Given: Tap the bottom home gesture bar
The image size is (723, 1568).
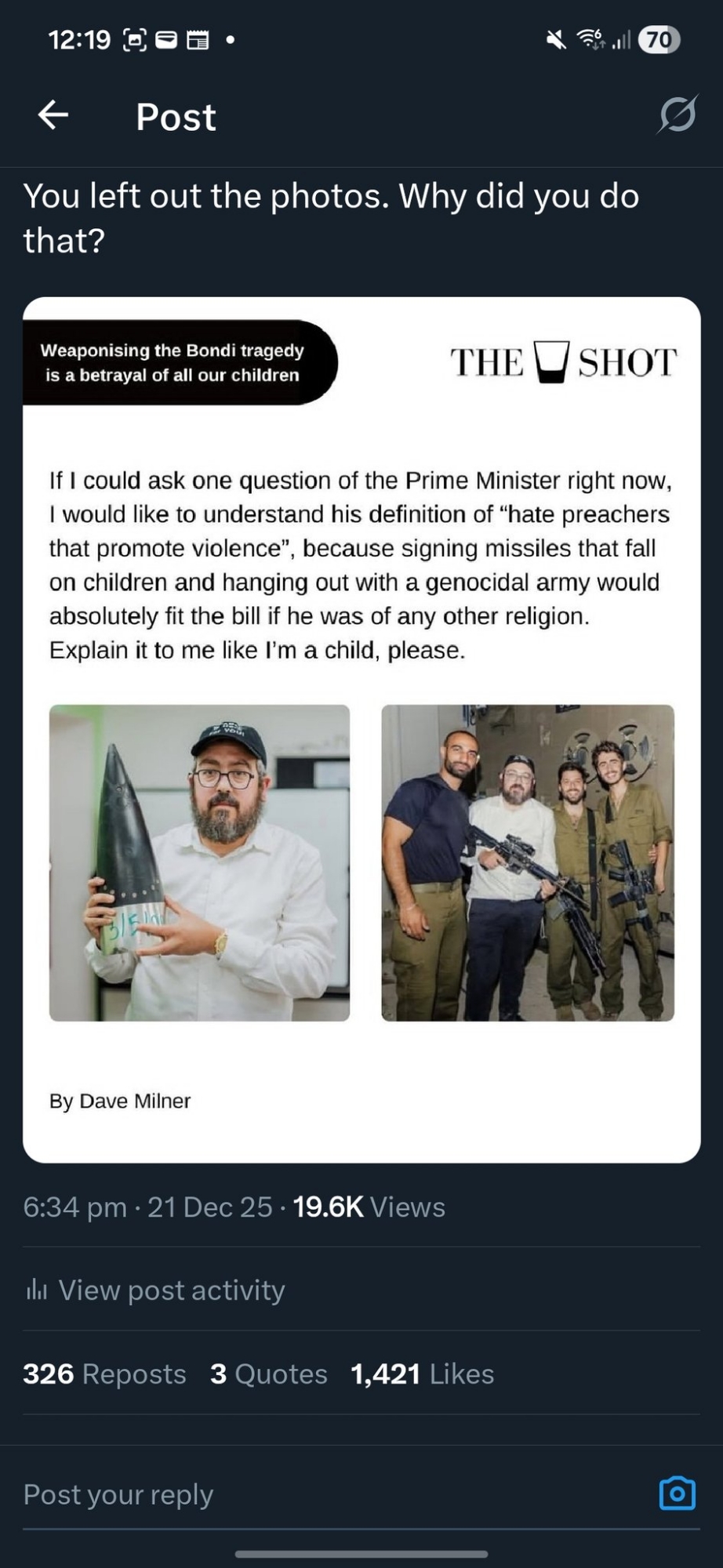Looking at the screenshot, I should [x=361, y=1553].
